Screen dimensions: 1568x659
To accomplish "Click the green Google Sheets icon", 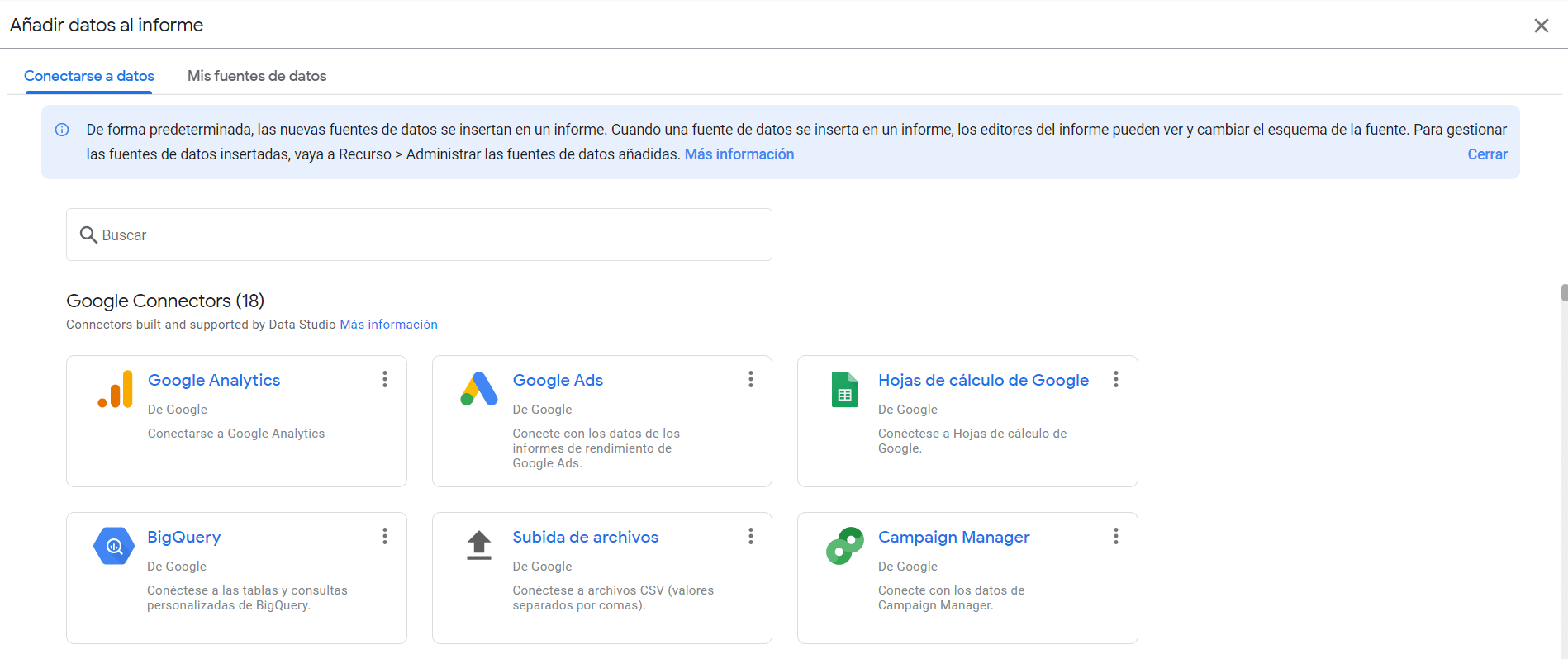I will pyautogui.click(x=844, y=389).
